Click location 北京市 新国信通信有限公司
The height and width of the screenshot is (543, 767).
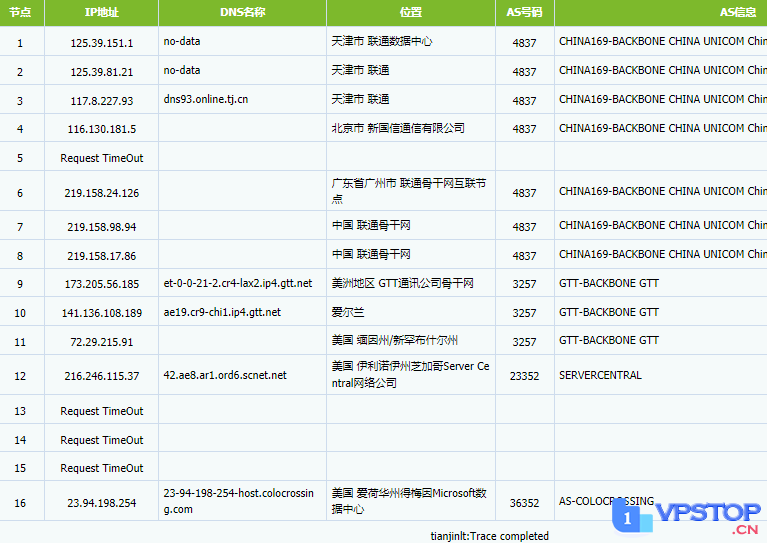[x=398, y=128]
